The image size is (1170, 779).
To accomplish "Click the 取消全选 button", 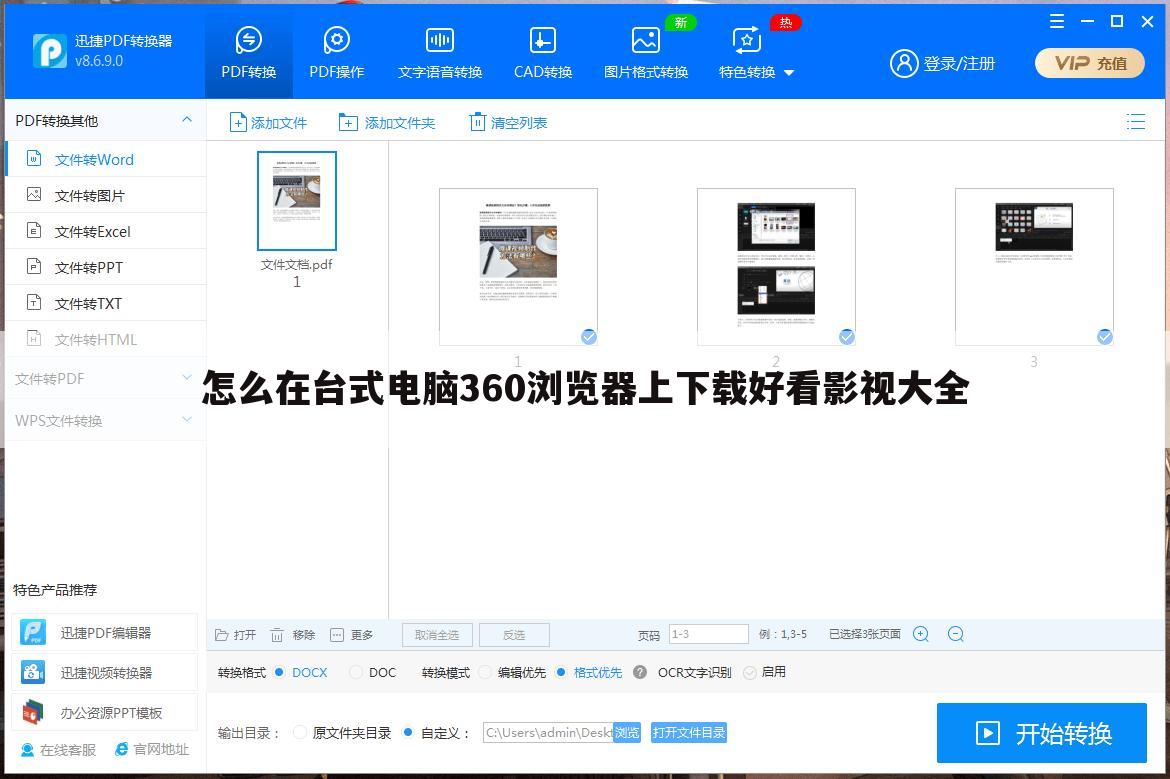I will point(437,635).
